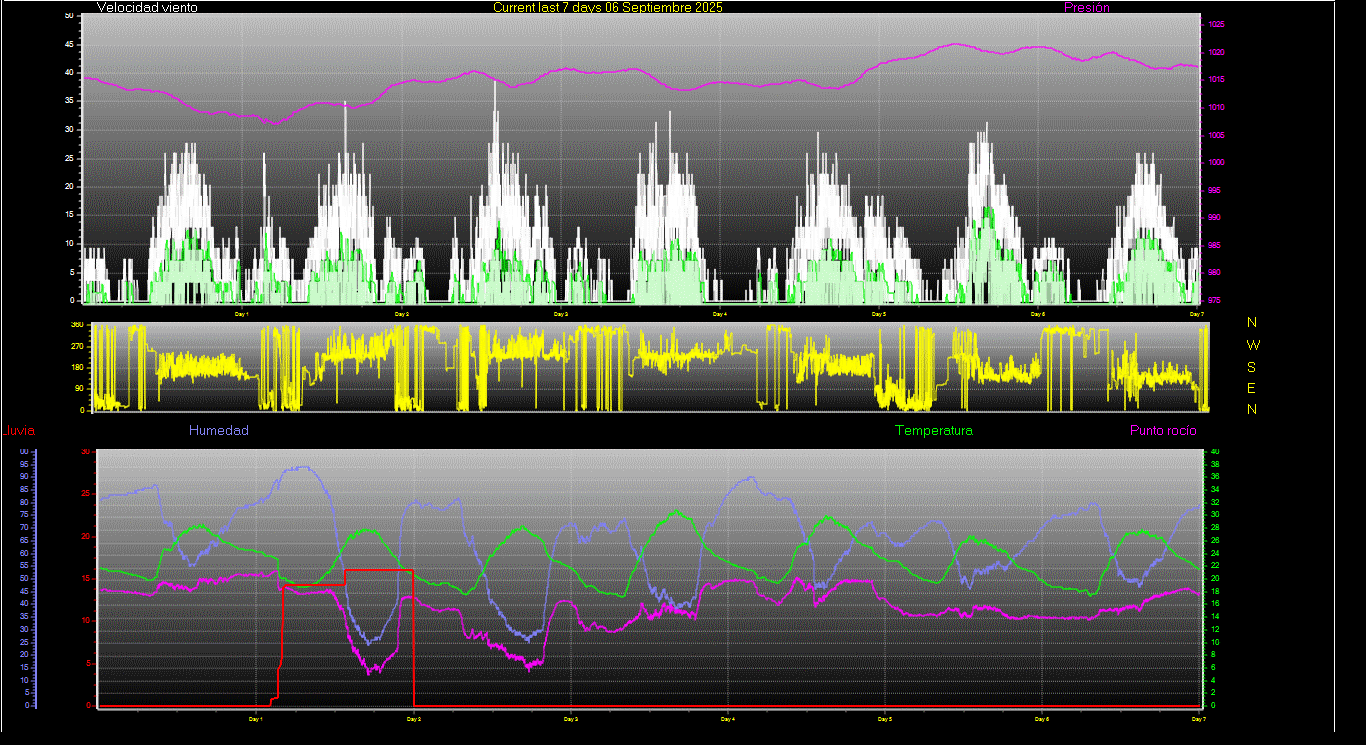1366x745 pixels.
Task: Click the magenta "Punto rocío" label
Action: click(x=1163, y=431)
